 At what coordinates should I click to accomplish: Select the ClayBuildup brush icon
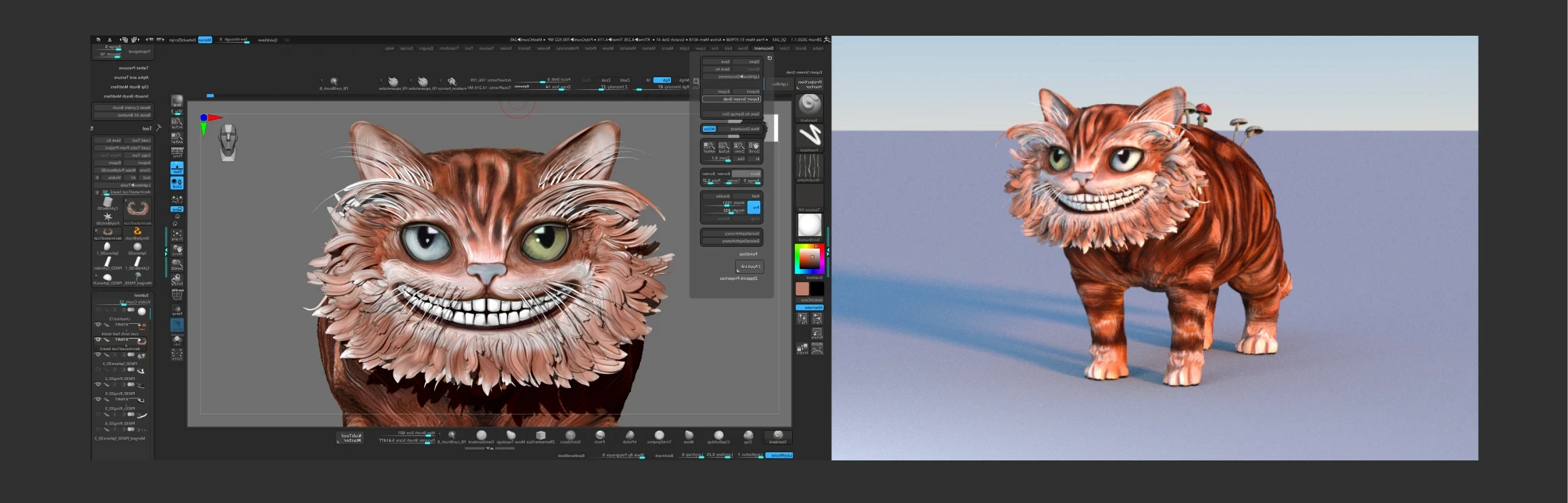click(x=718, y=436)
